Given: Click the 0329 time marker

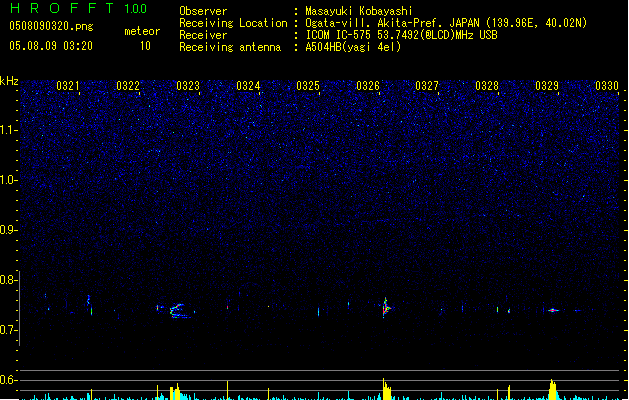Looking at the screenshot, I should (547, 86).
